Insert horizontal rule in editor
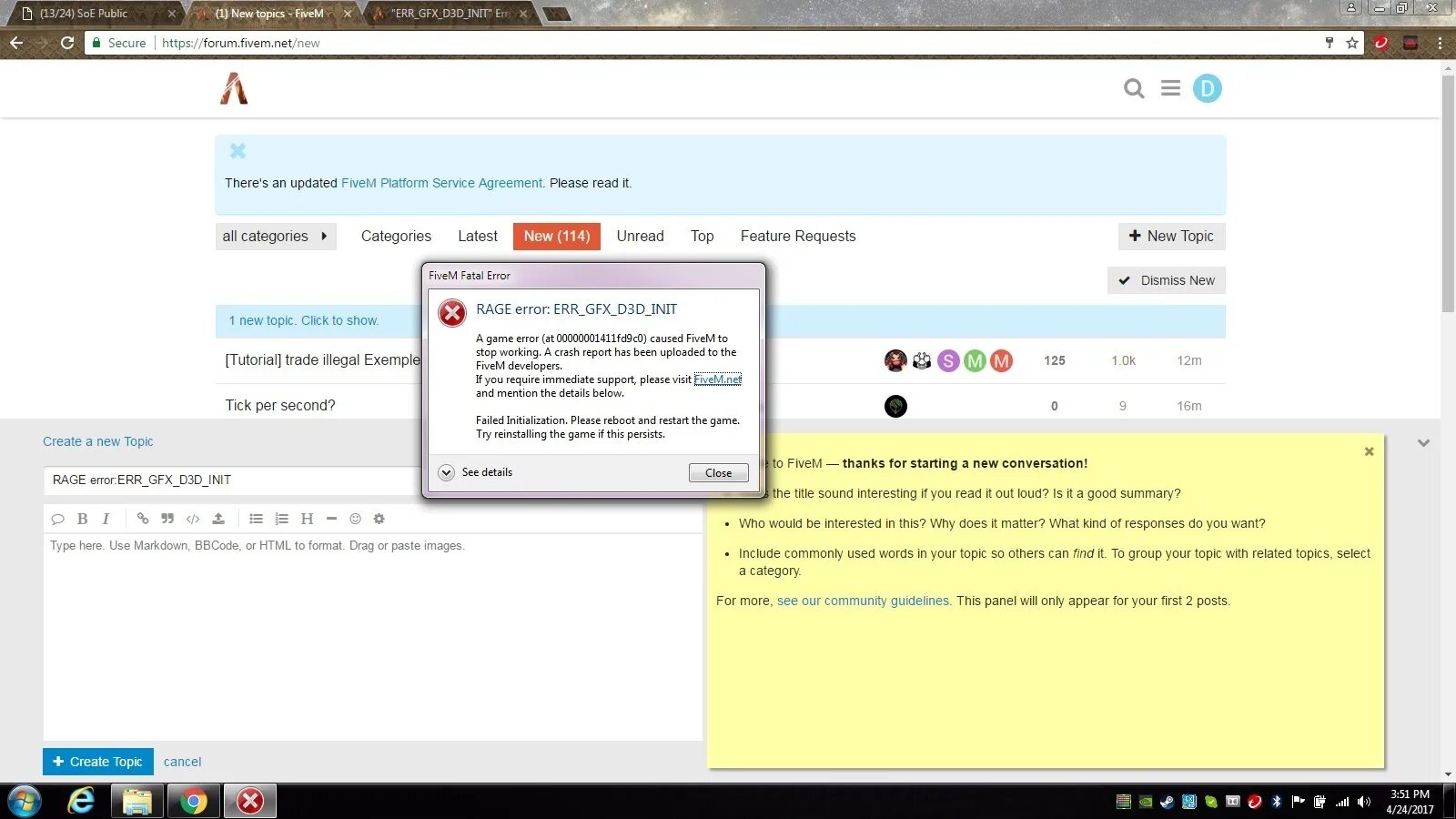1456x819 pixels. [331, 519]
